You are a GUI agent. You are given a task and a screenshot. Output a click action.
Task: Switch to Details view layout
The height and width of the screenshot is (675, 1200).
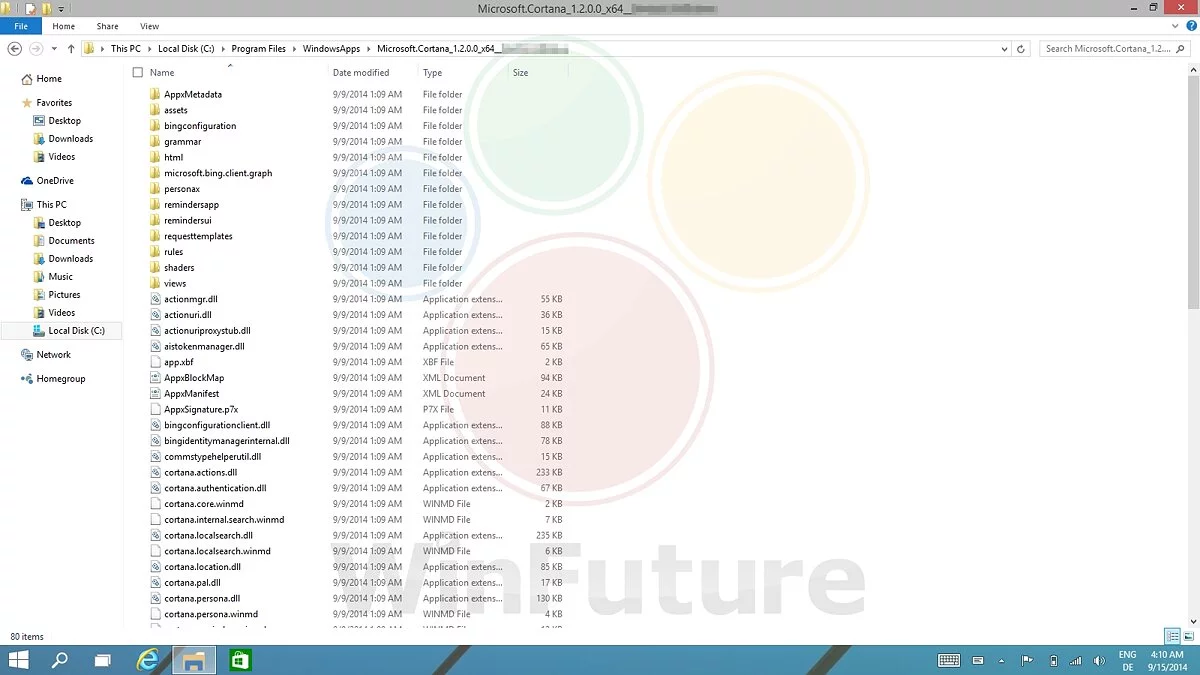pos(1173,636)
